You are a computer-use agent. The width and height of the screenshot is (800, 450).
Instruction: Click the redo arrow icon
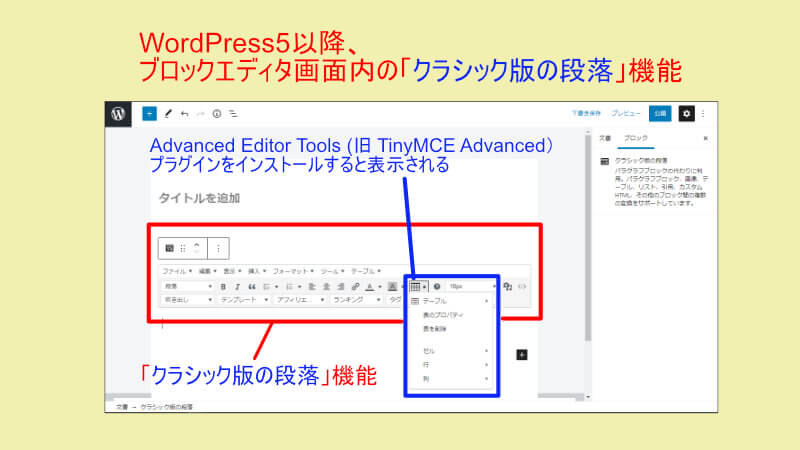point(201,114)
